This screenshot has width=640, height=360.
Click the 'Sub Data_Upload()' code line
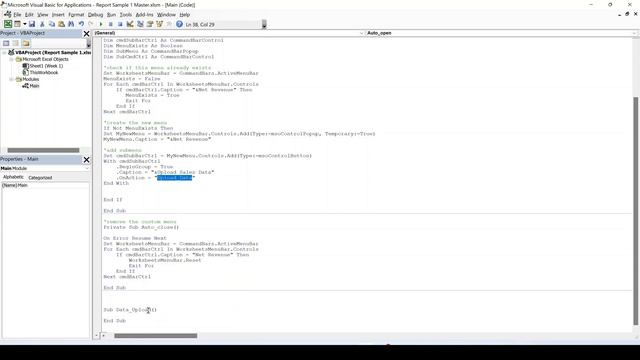point(130,310)
